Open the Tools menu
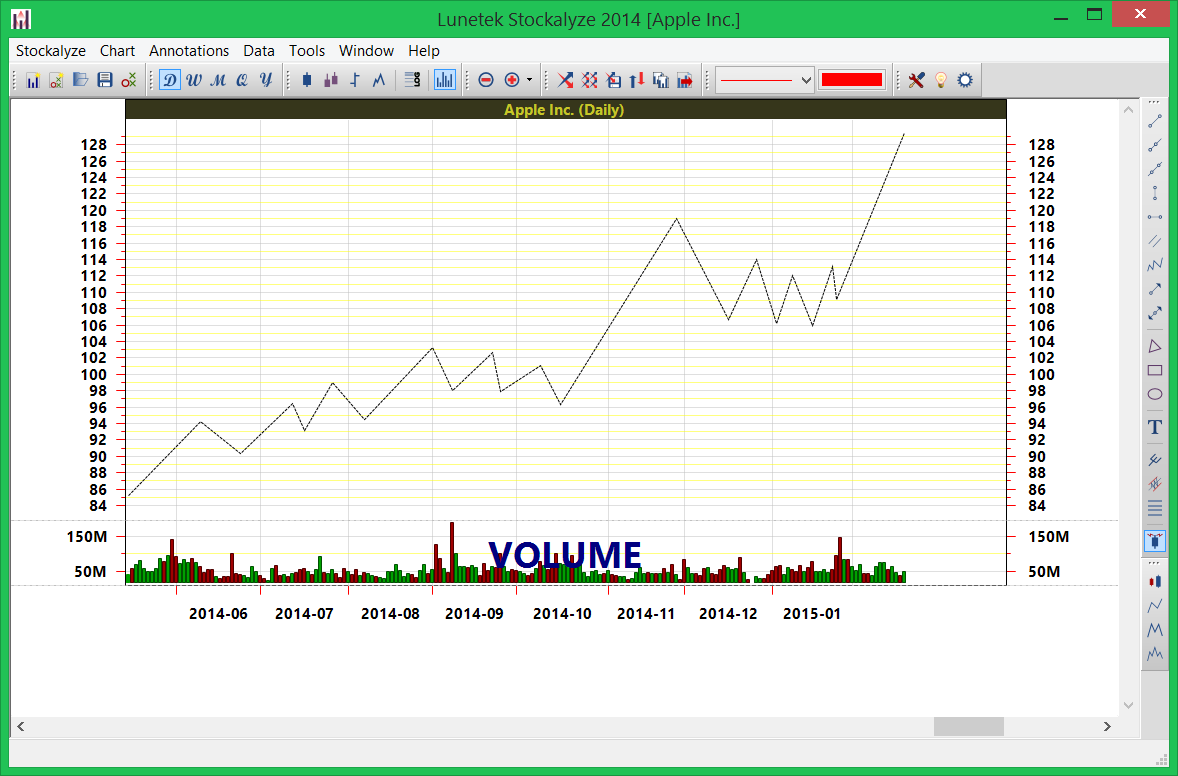 tap(307, 51)
